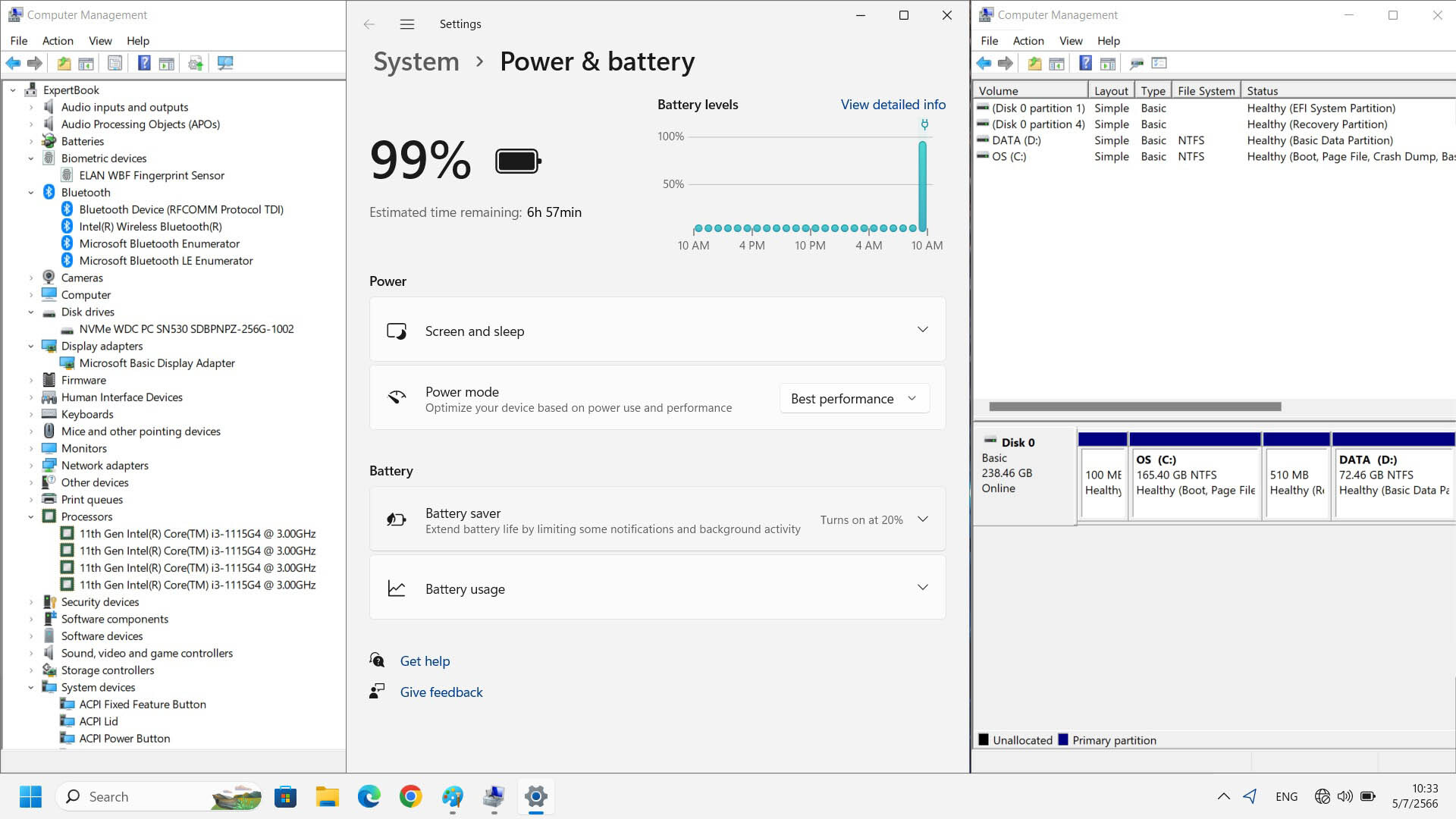Viewport: 1456px width, 819px height.
Task: Launch Microsoft Edge from the taskbar
Action: coord(369,797)
